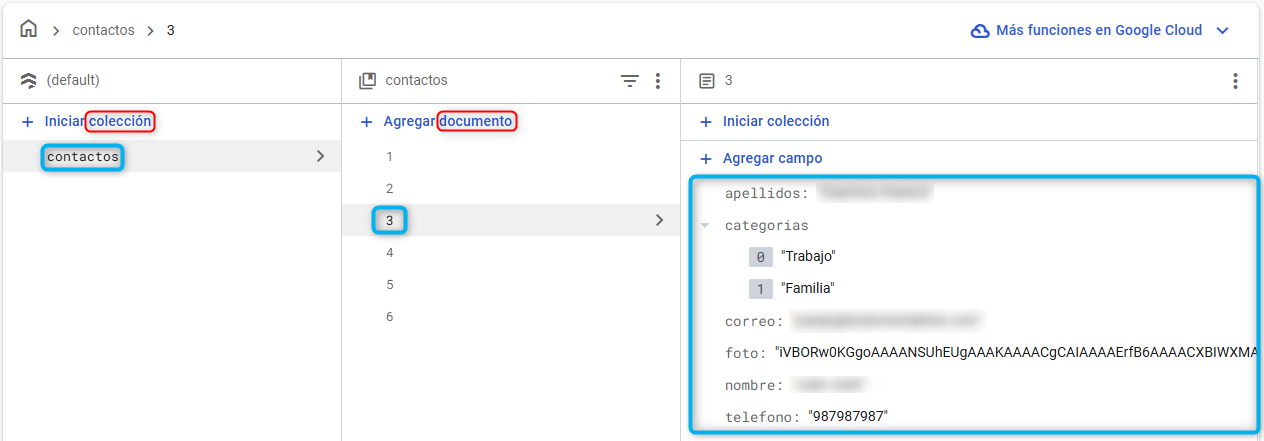Select document 1 in contactos list
Image resolution: width=1264 pixels, height=441 pixels.
point(389,157)
